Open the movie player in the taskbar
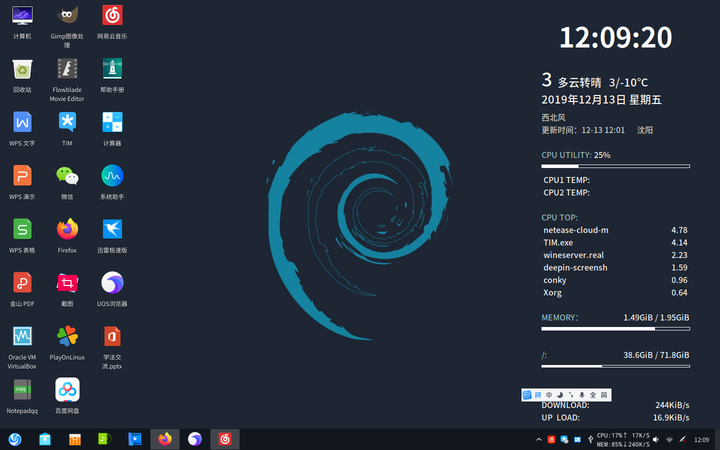Image resolution: width=720 pixels, height=450 pixels. pos(135,439)
